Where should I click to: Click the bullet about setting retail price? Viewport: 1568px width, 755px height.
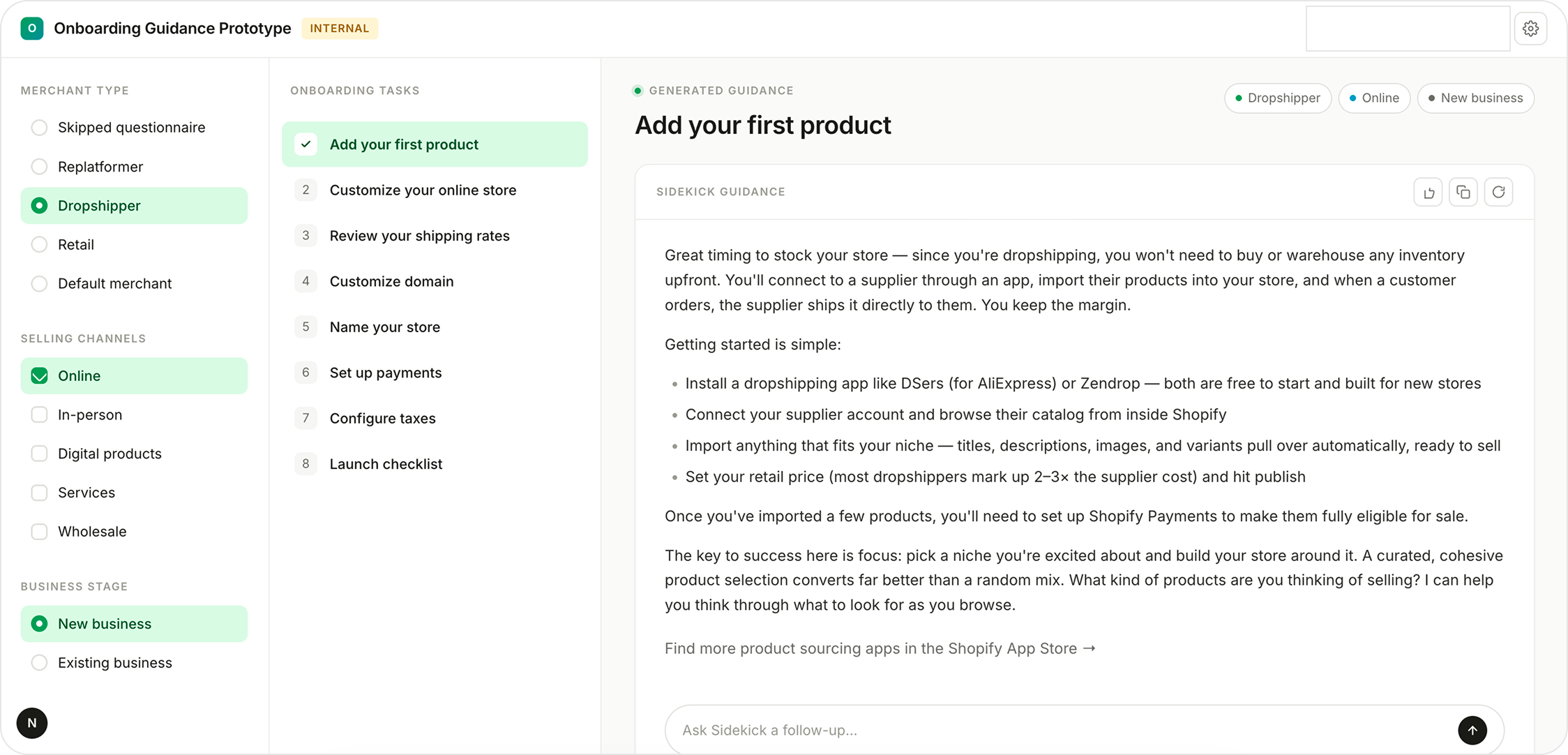coord(995,477)
